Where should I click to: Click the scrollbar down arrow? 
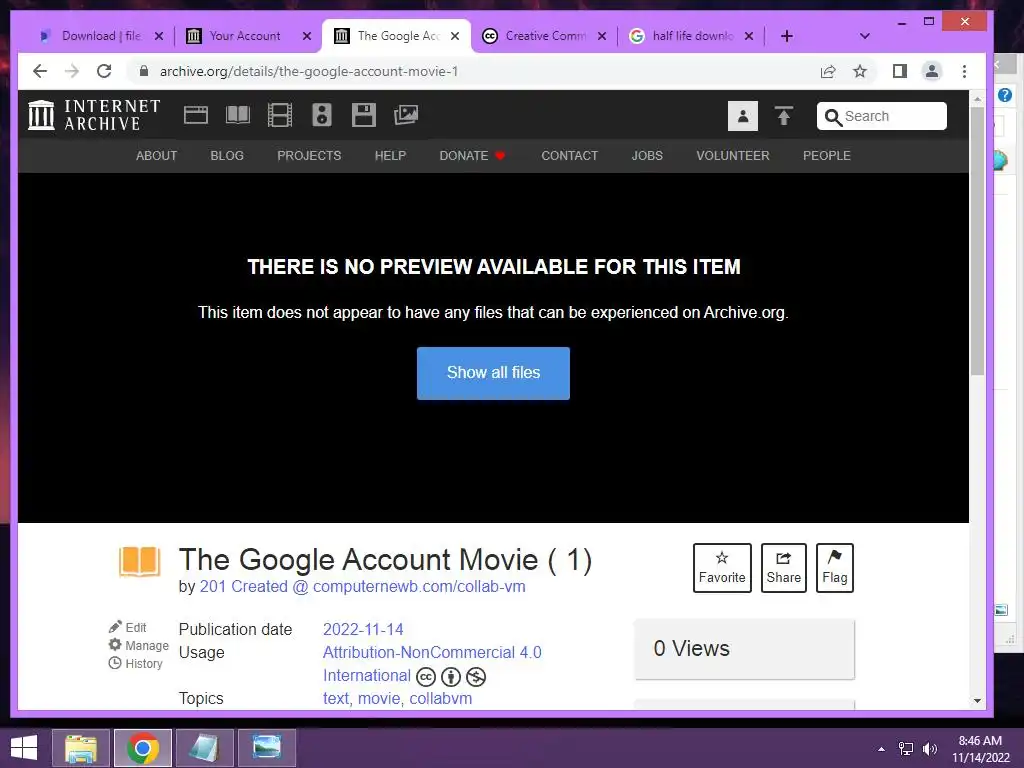coord(977,701)
